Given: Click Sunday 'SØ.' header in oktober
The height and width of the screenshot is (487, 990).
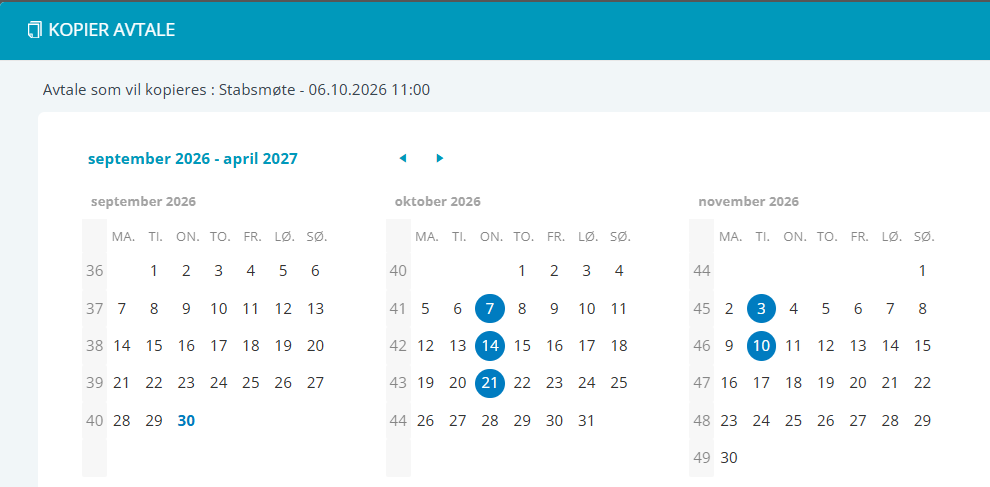Looking at the screenshot, I should tap(621, 237).
